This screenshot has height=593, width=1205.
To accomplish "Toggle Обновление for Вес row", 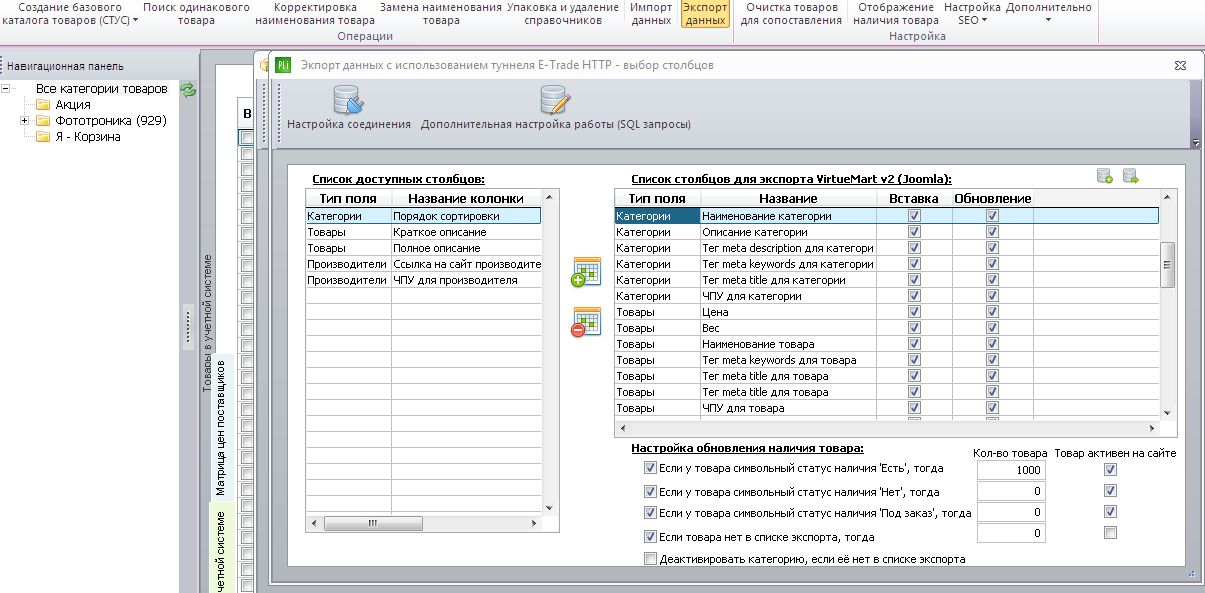I will click(x=992, y=328).
